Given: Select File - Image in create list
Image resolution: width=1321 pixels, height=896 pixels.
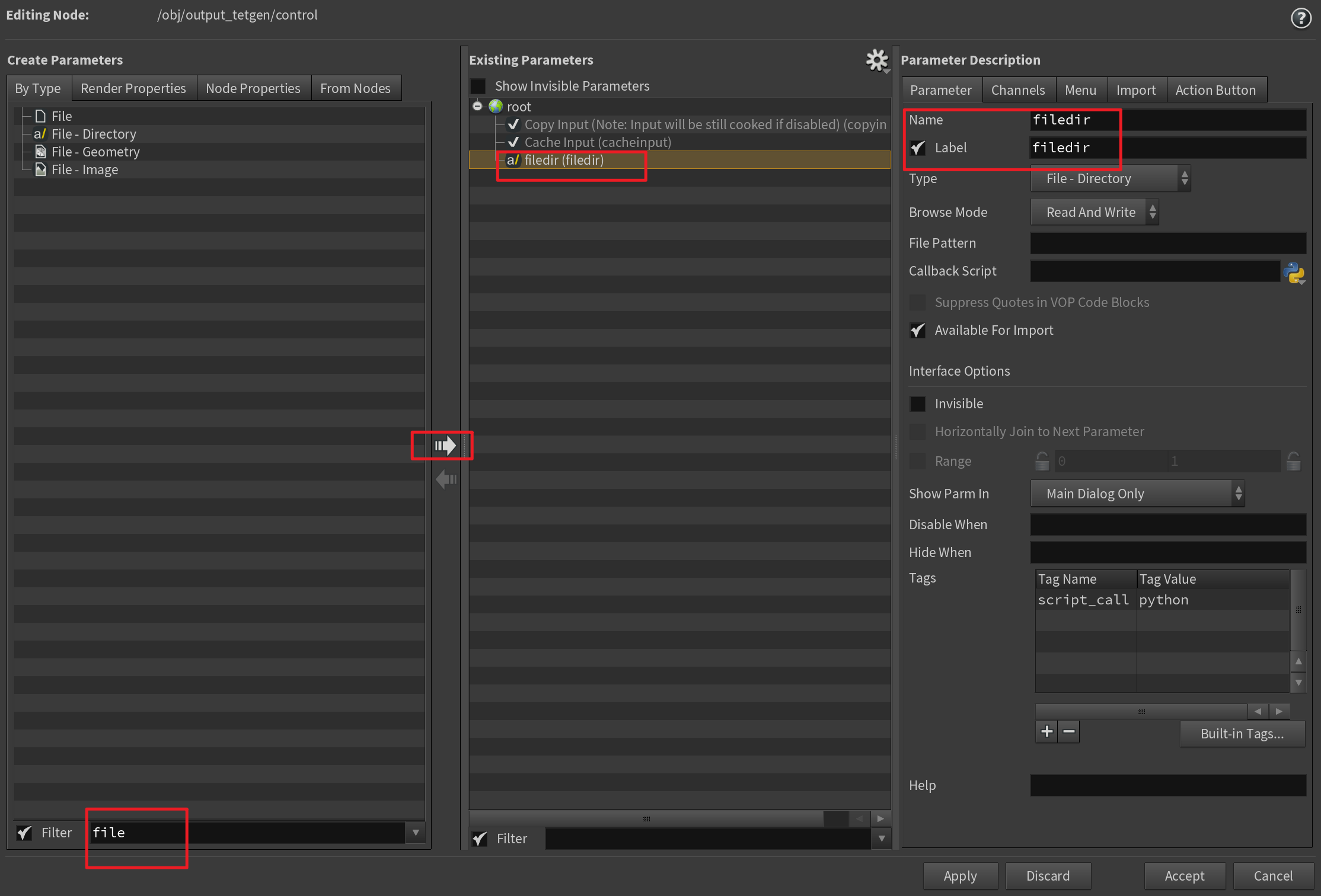Looking at the screenshot, I should [84, 170].
